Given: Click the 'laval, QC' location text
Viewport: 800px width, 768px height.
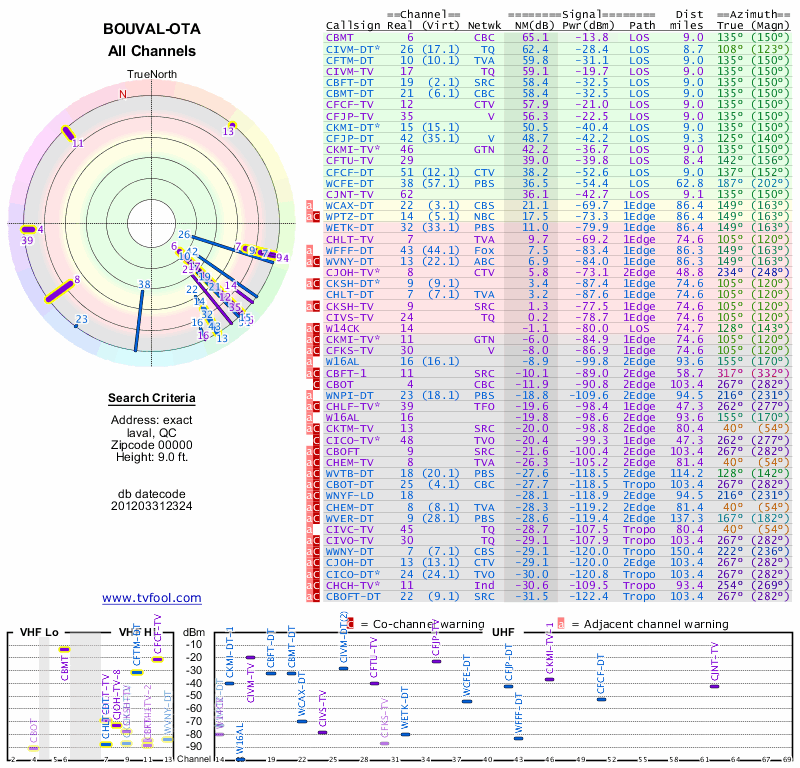Looking at the screenshot, I should coord(152,433).
